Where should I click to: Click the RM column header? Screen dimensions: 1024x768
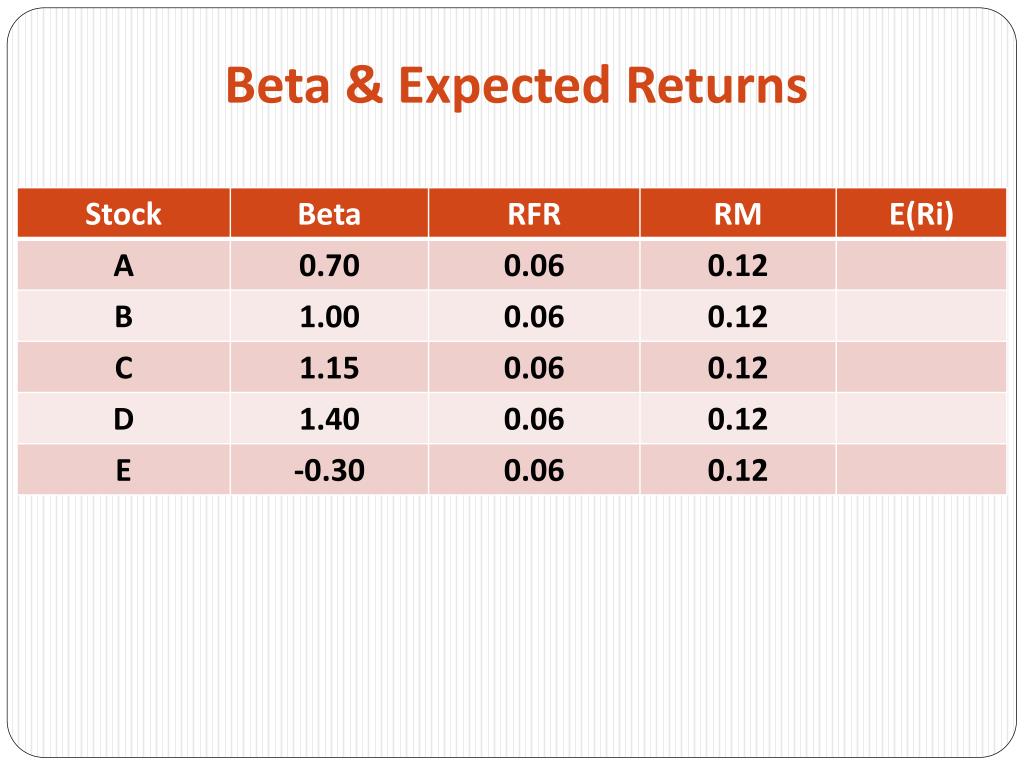(737, 214)
